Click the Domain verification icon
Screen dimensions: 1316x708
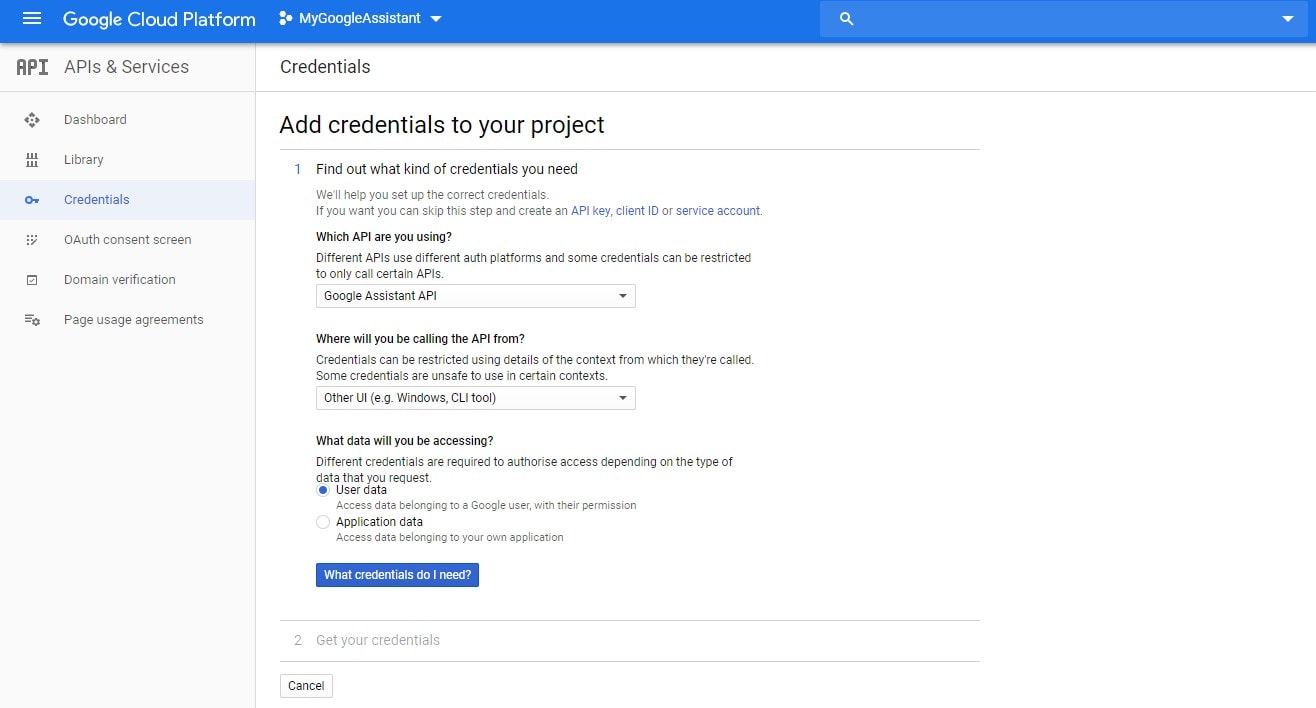click(x=32, y=280)
